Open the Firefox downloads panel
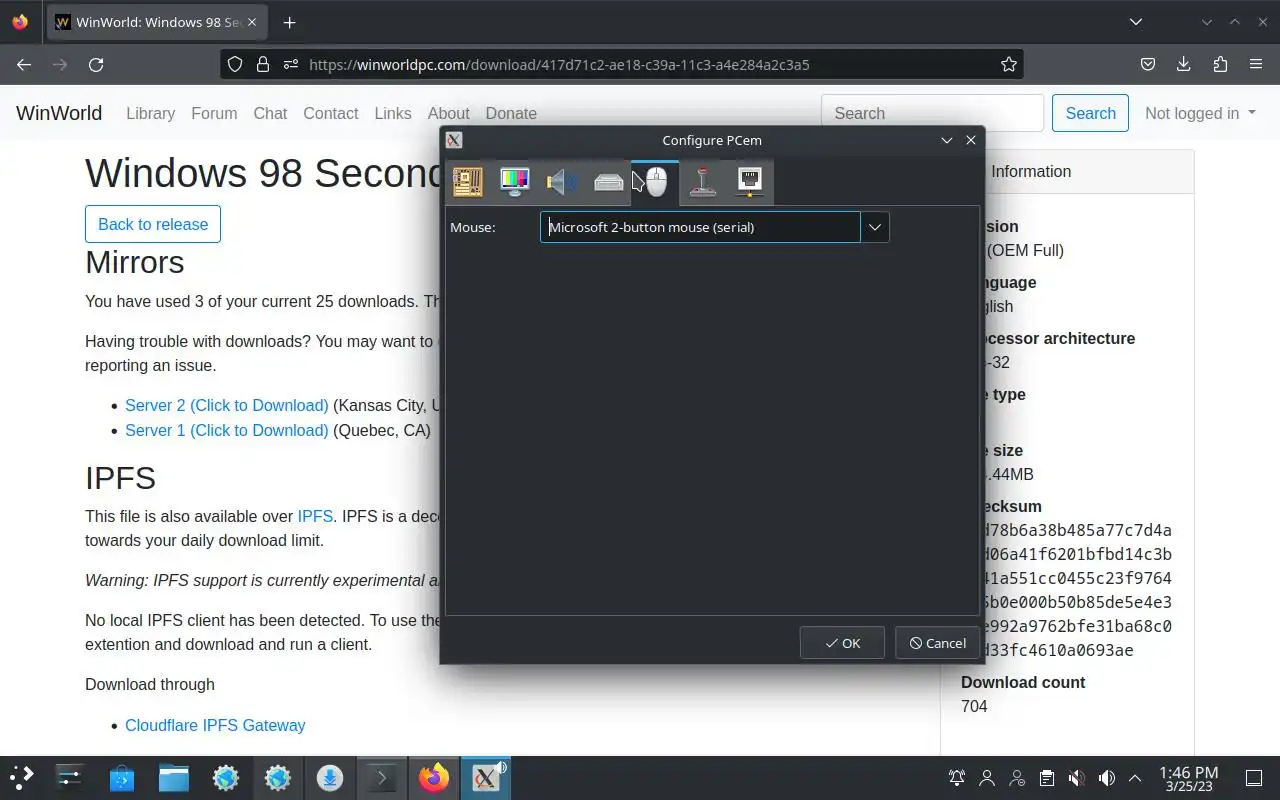This screenshot has height=800, width=1280. pyautogui.click(x=1184, y=64)
